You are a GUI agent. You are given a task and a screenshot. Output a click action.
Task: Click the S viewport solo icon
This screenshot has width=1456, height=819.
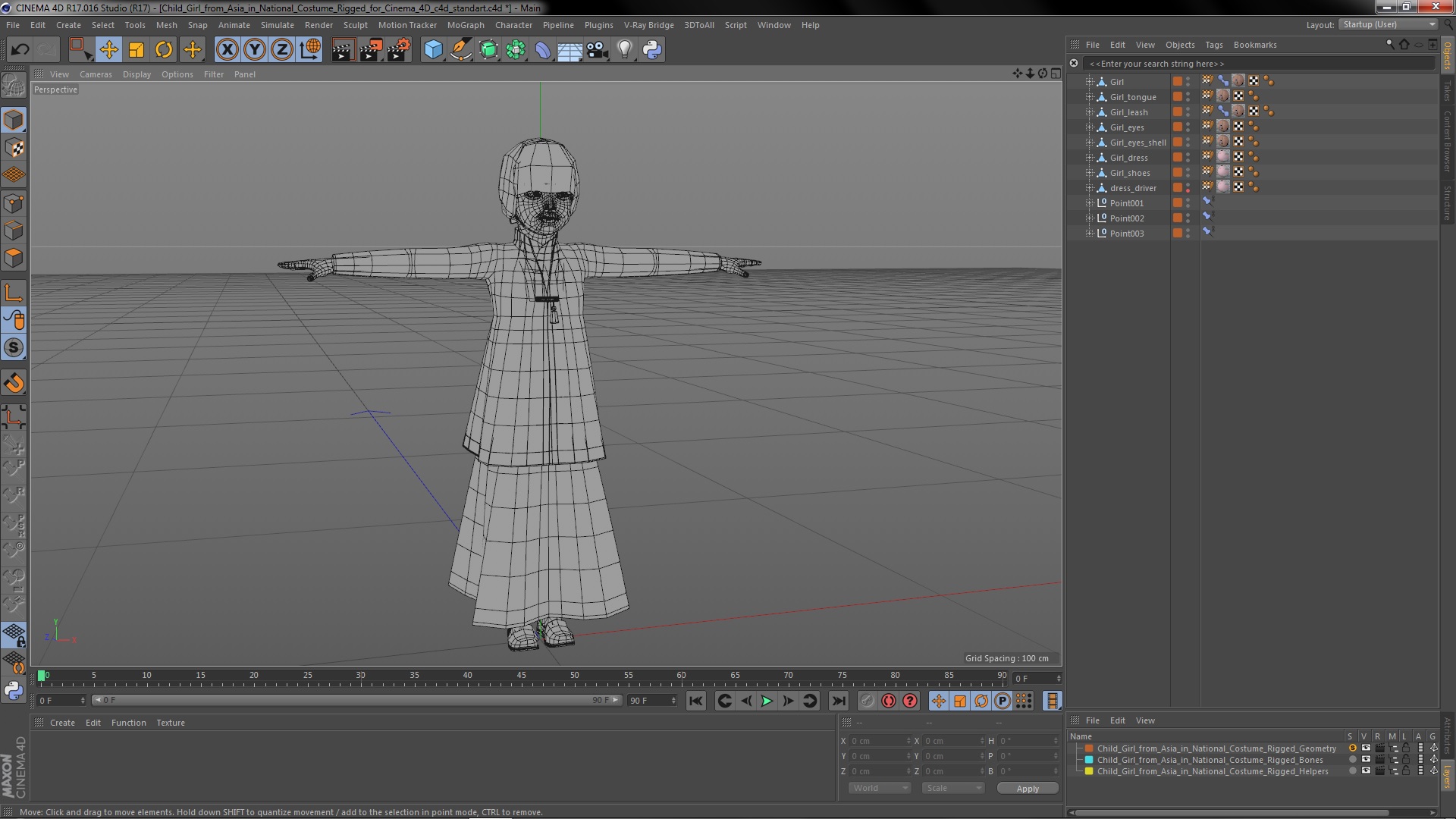click(14, 347)
